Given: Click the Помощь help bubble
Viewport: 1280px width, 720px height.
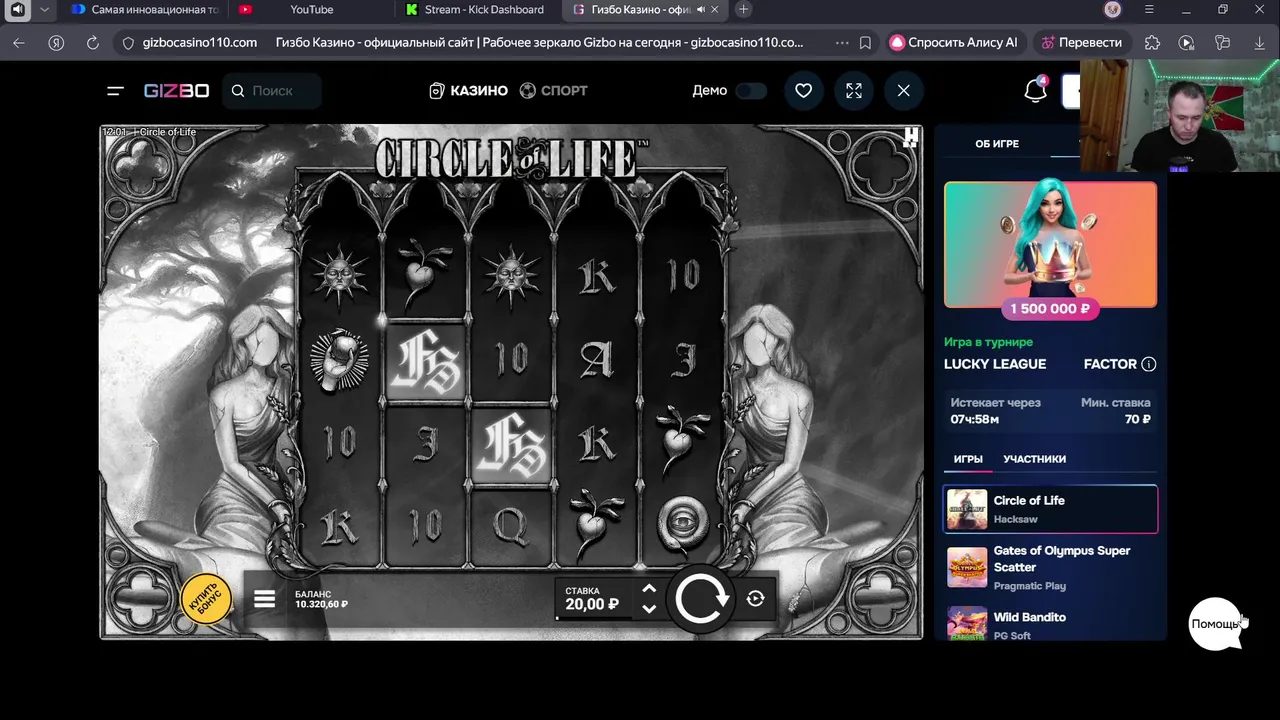Looking at the screenshot, I should click(x=1215, y=624).
